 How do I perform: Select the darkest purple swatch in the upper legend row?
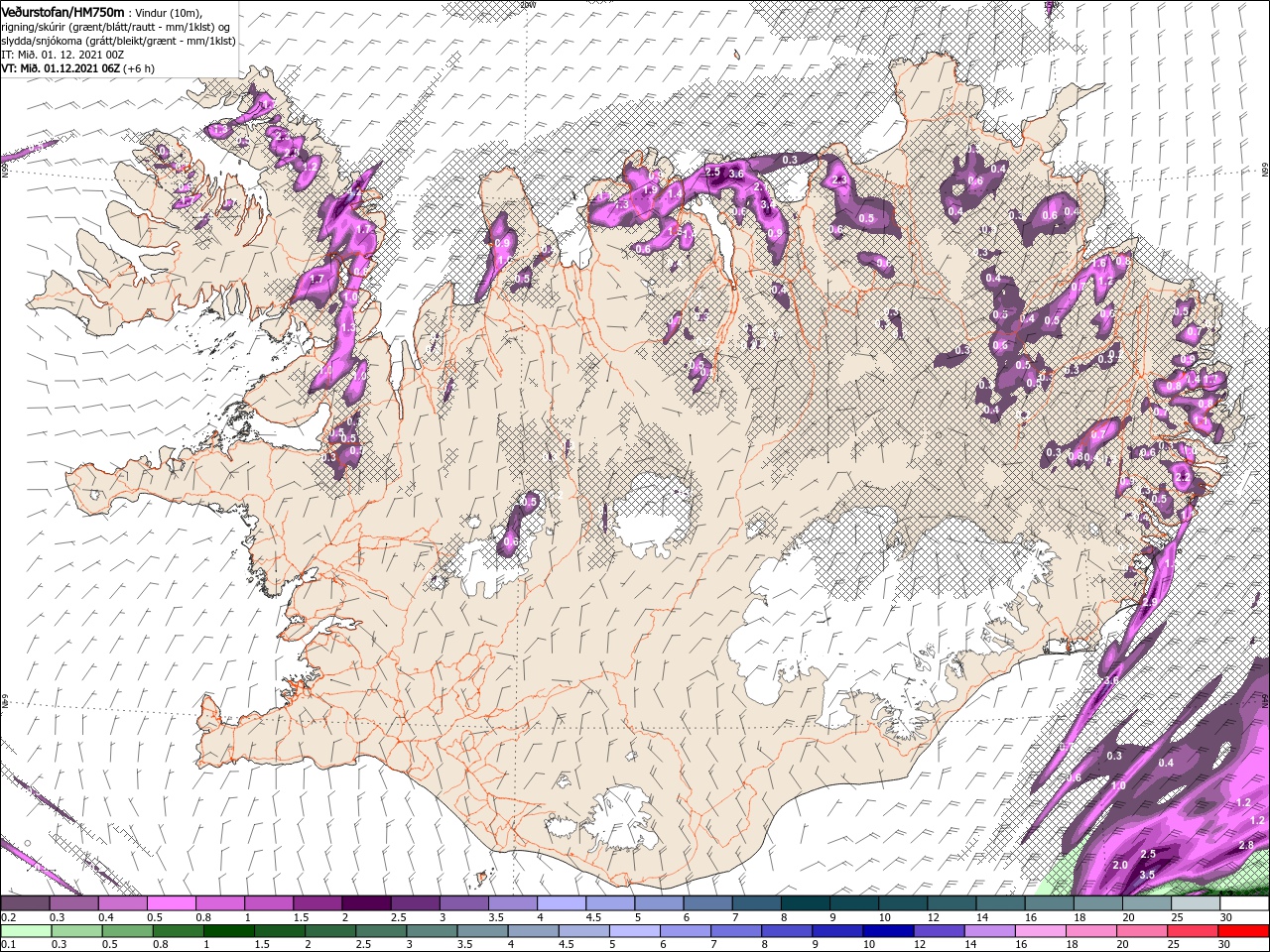coord(366,903)
